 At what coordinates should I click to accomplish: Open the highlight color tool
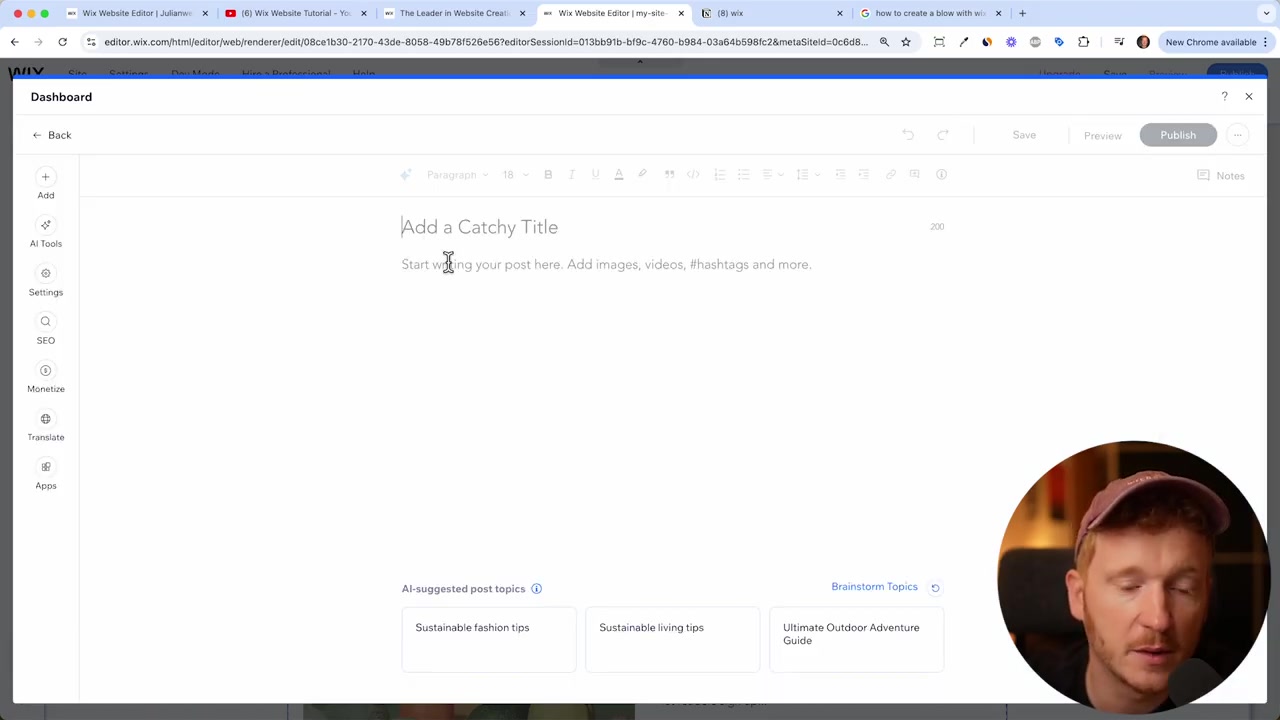[x=642, y=175]
